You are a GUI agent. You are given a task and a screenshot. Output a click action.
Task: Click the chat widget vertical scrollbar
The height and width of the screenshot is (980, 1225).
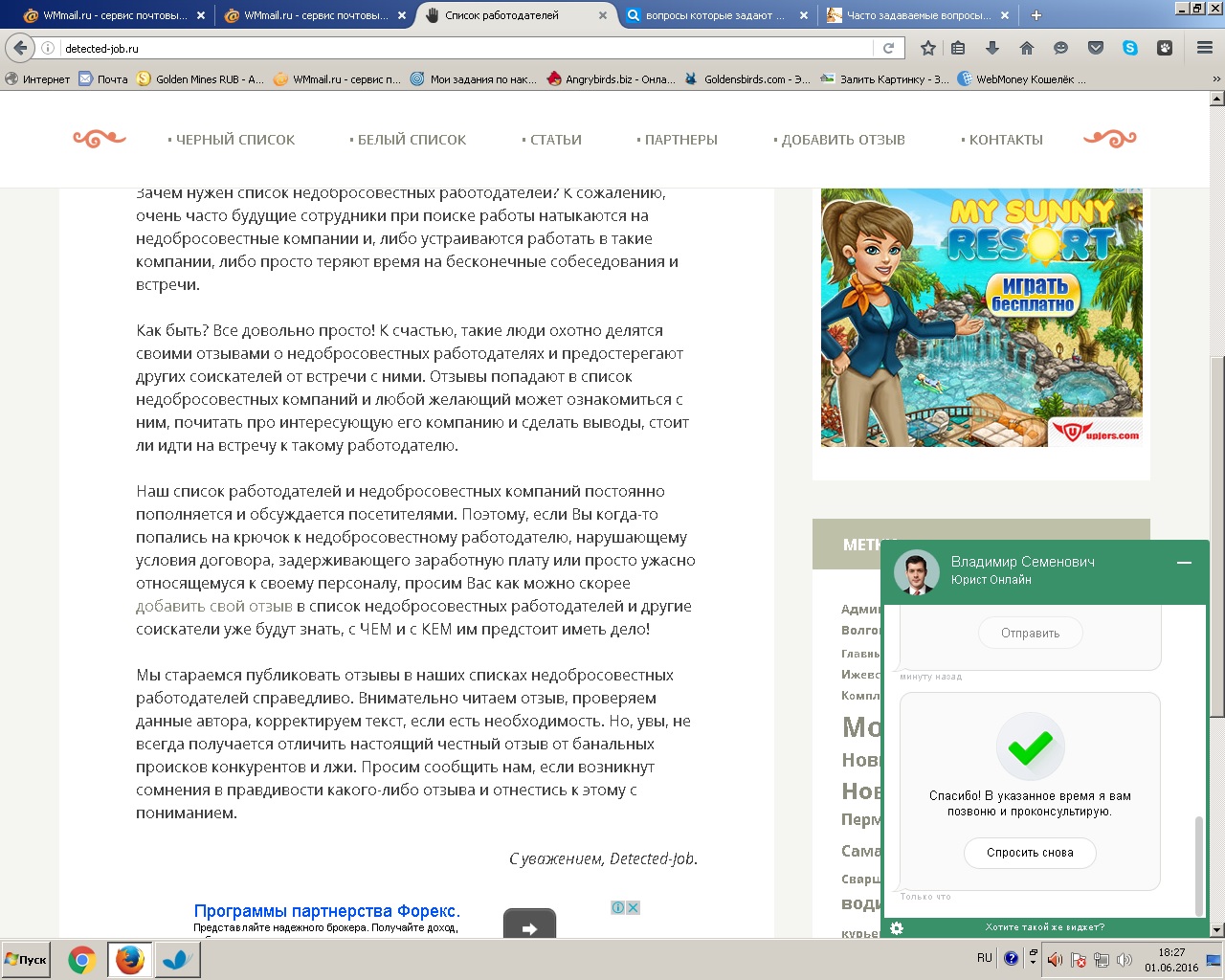pos(1199,866)
